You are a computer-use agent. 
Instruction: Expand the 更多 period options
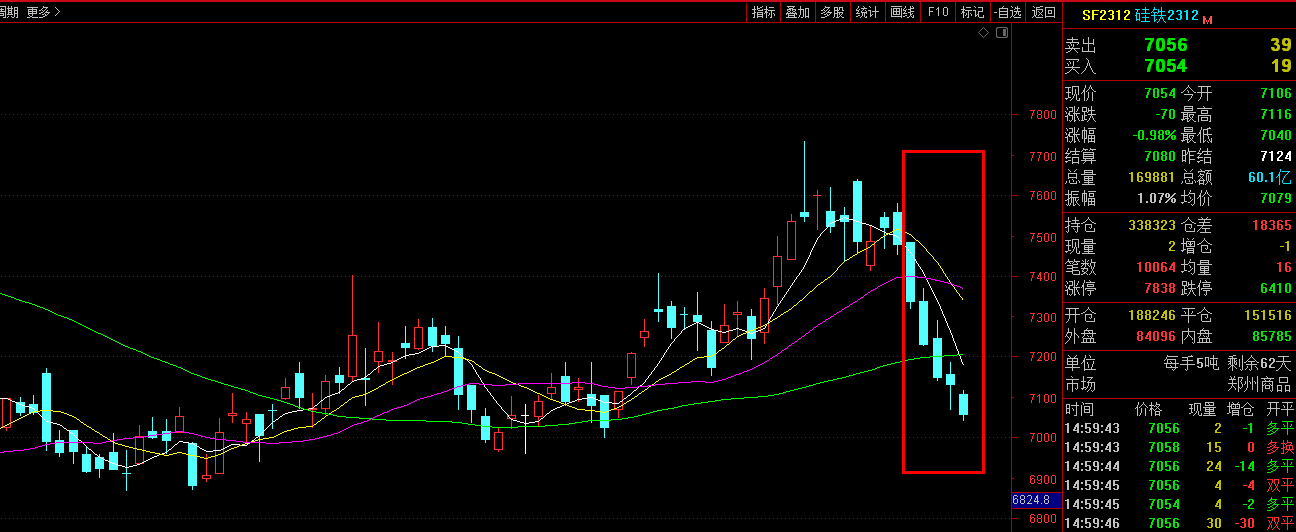(x=42, y=12)
